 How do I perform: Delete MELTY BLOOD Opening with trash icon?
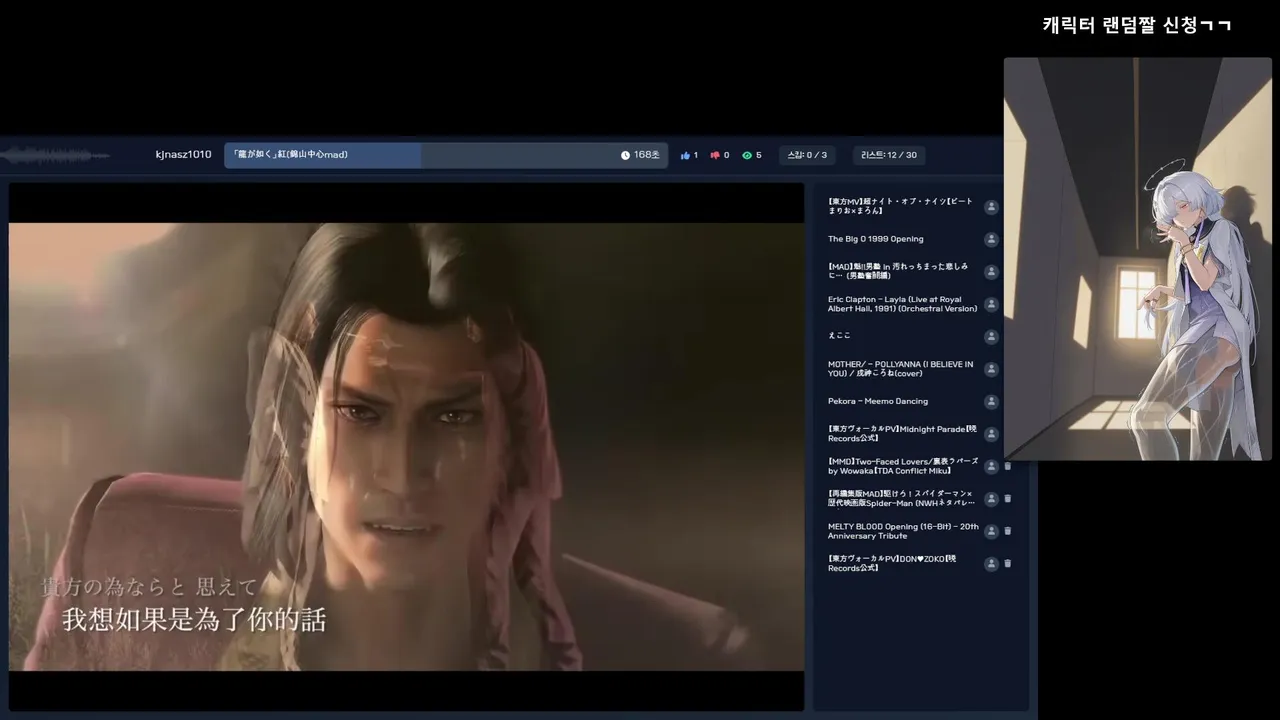tap(1008, 531)
